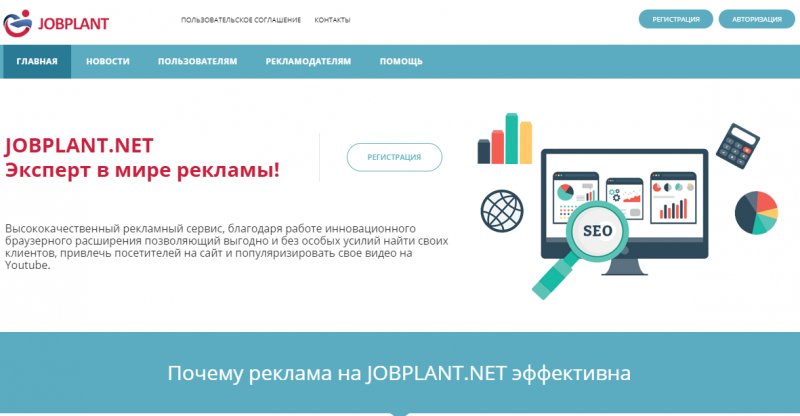The image size is (800, 416).
Task: Click the outlined РЕГИСТРАЦИЯ button beside the headline
Action: (394, 157)
